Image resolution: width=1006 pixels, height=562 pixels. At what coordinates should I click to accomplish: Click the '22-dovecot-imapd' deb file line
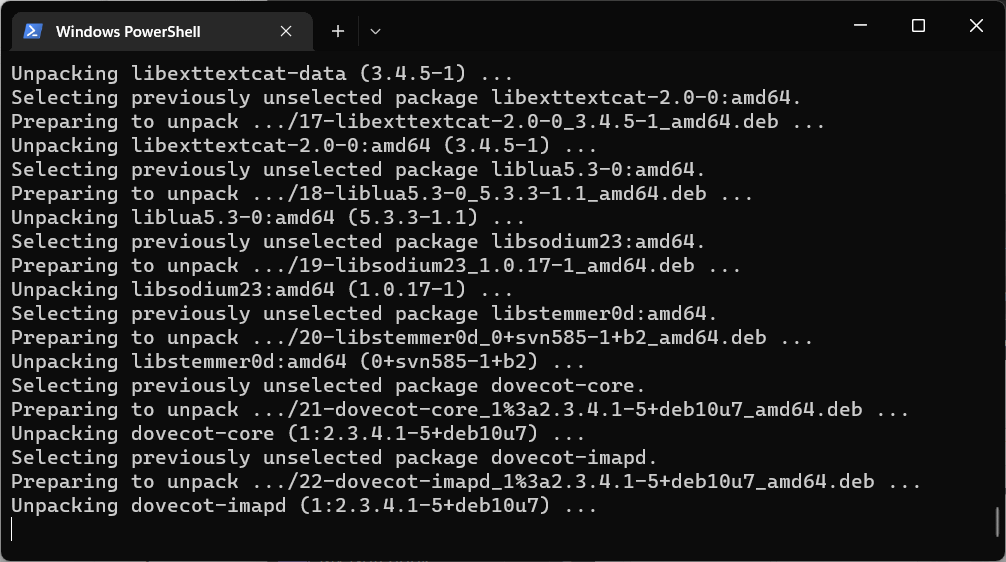pos(466,482)
